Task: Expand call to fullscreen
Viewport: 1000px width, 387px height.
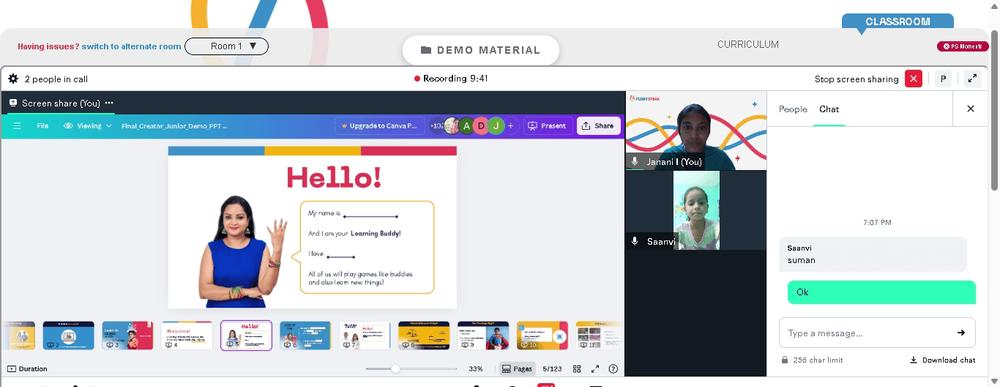Action: tap(972, 79)
